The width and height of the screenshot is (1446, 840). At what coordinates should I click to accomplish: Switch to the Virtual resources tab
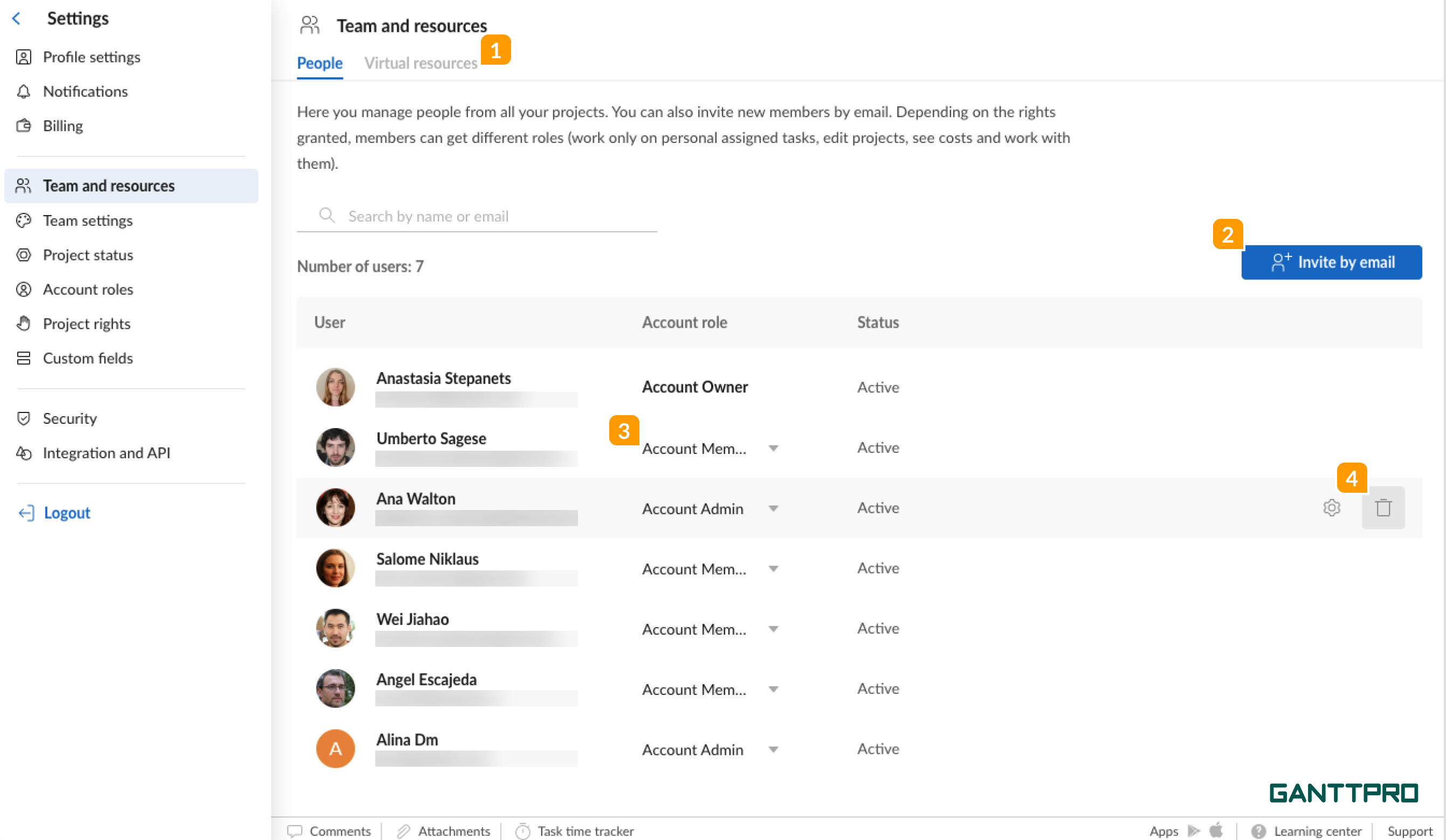click(x=421, y=63)
